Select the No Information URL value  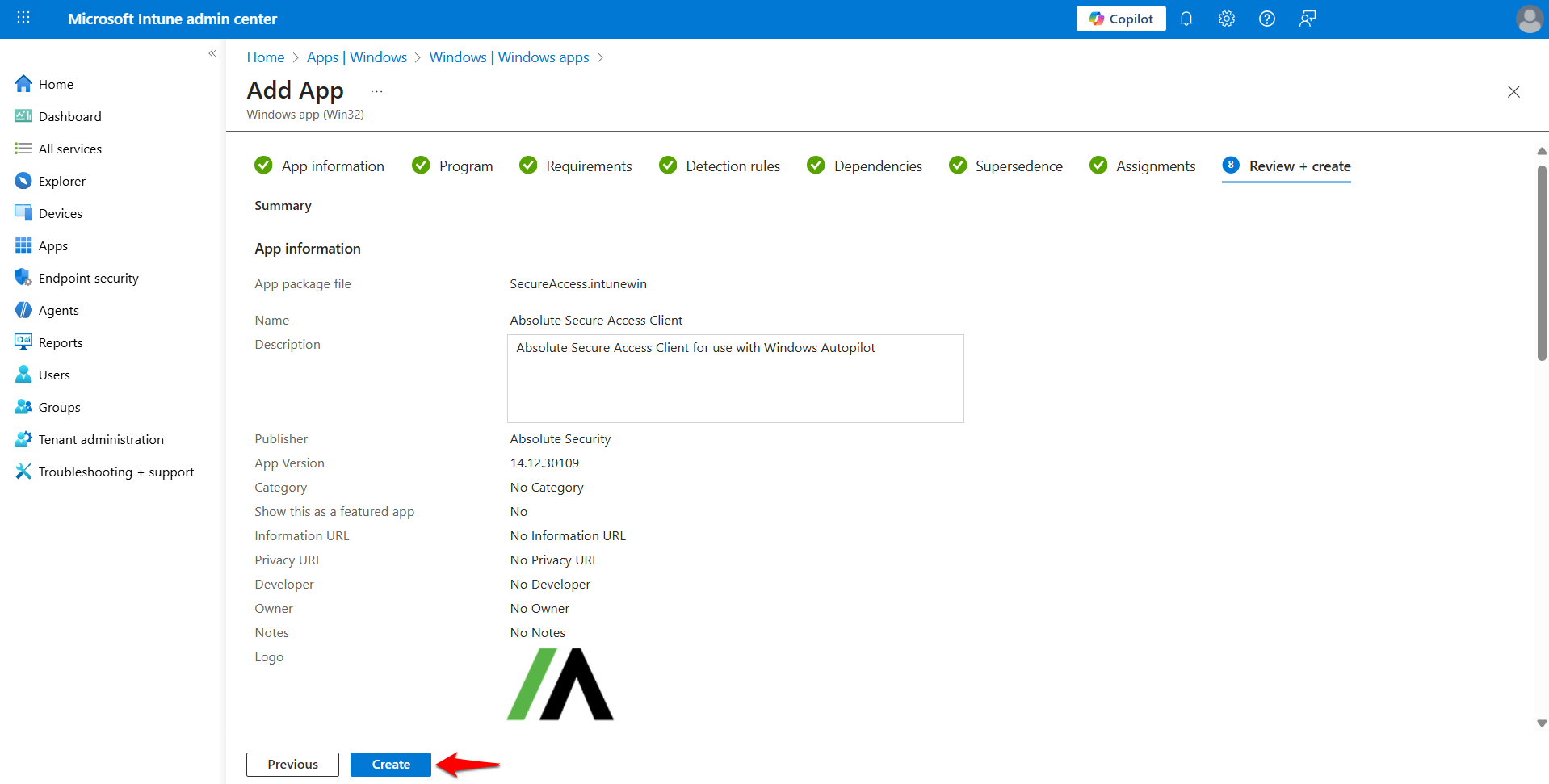[568, 535]
